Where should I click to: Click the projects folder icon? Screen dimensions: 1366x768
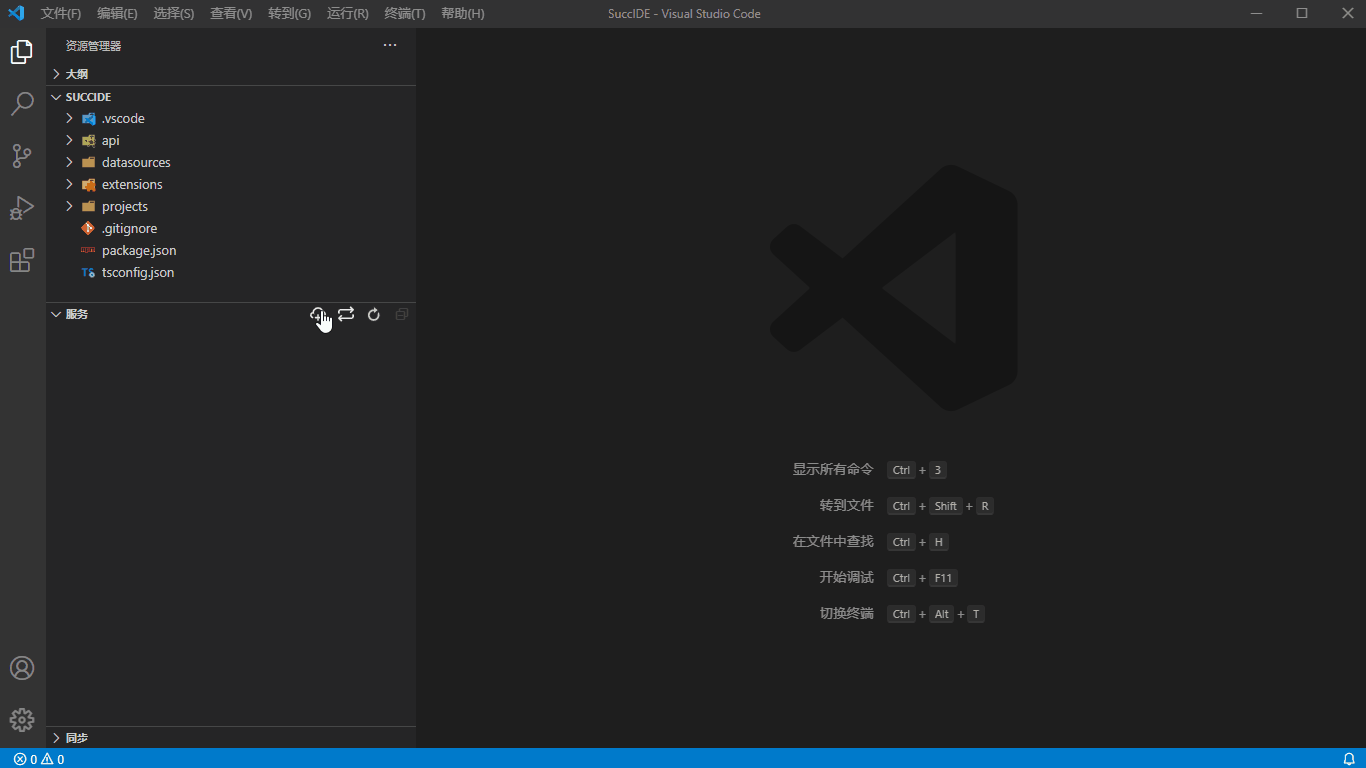point(89,207)
